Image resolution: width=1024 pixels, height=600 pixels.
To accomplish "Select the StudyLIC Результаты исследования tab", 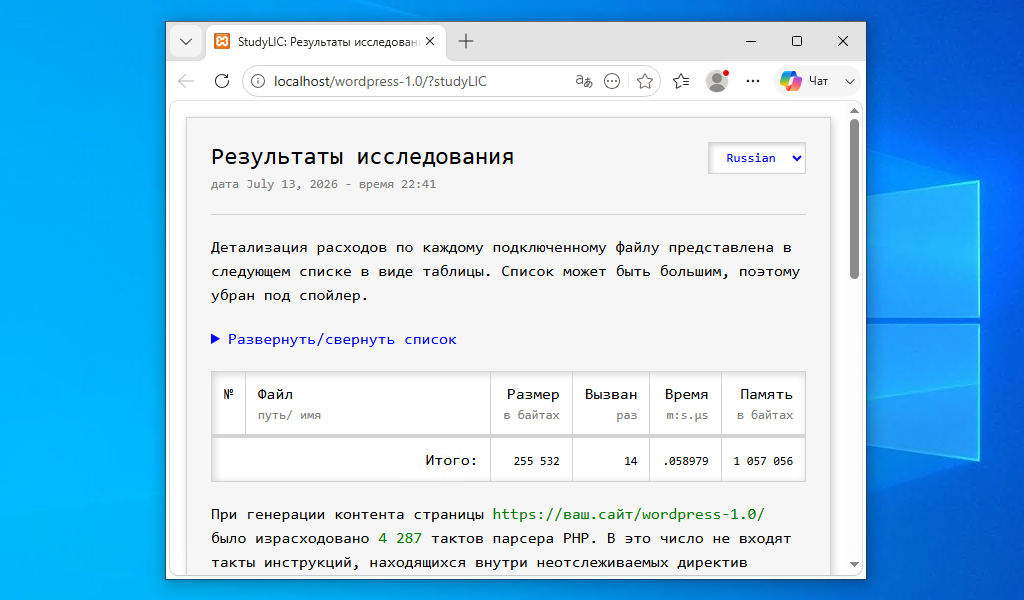I will point(327,42).
